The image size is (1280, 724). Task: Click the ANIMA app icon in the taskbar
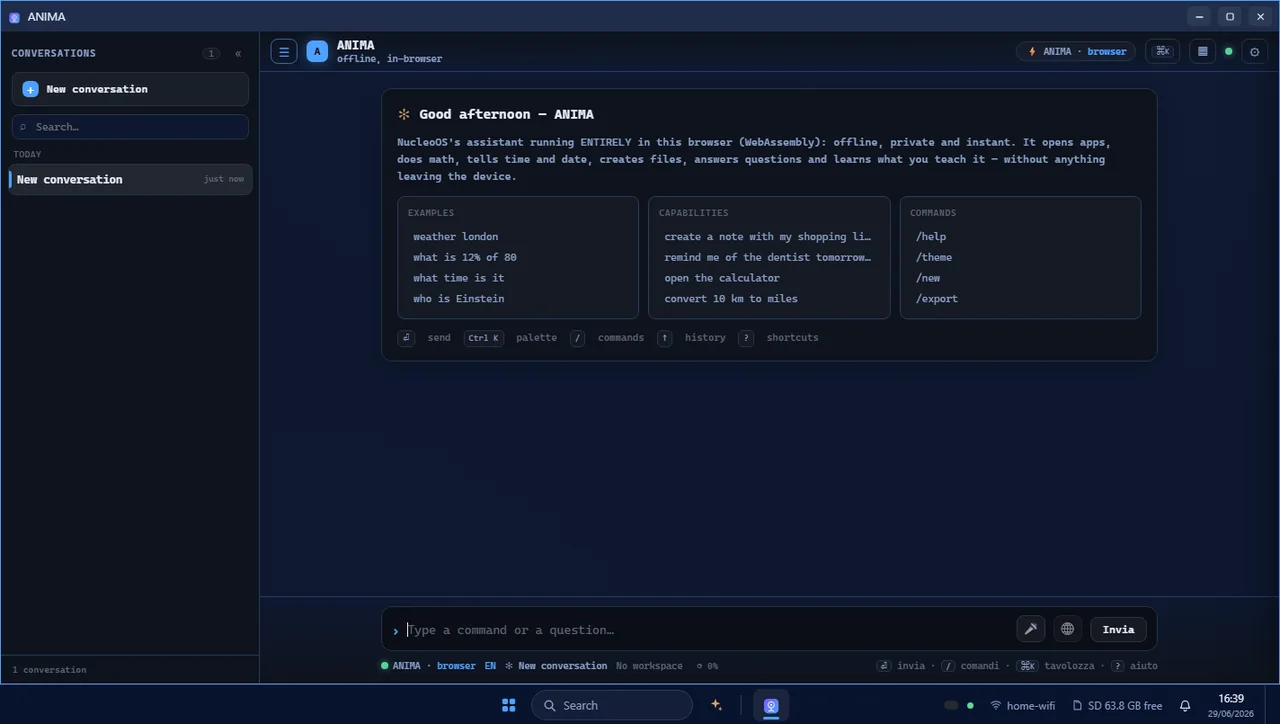tap(771, 705)
